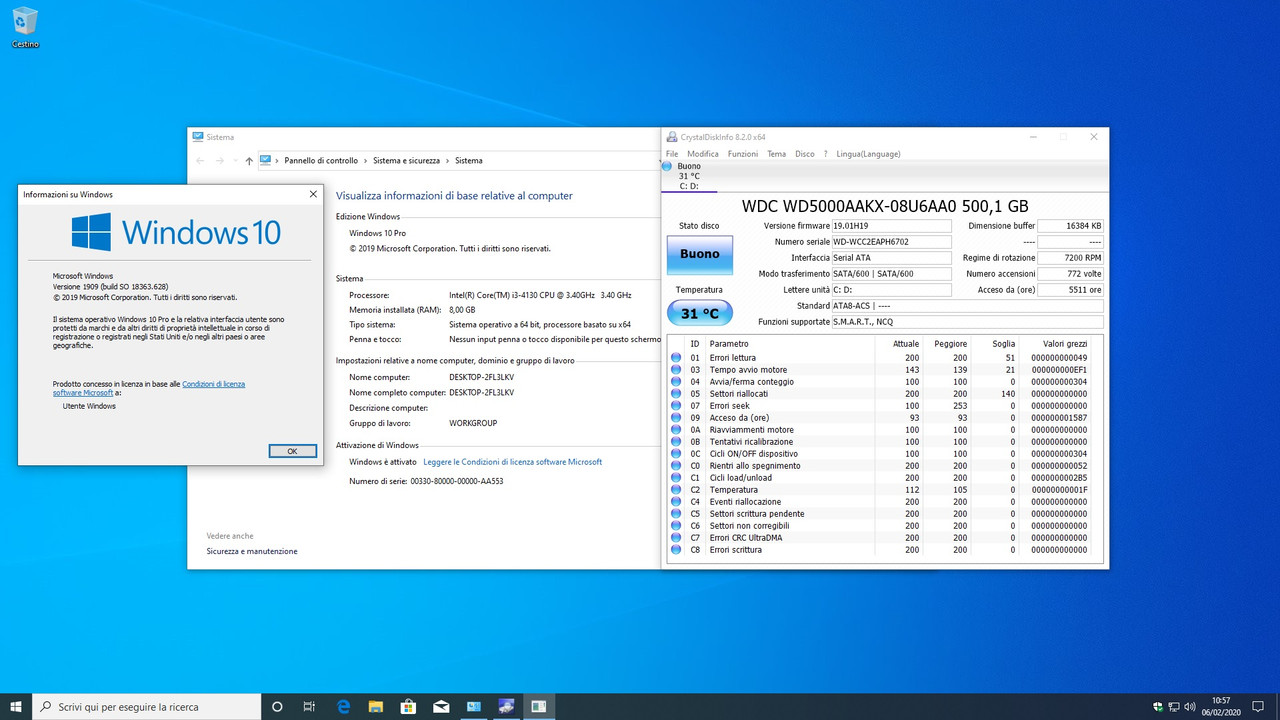
Task: Expand the recent locations dropdown arrow
Action: coord(235,160)
